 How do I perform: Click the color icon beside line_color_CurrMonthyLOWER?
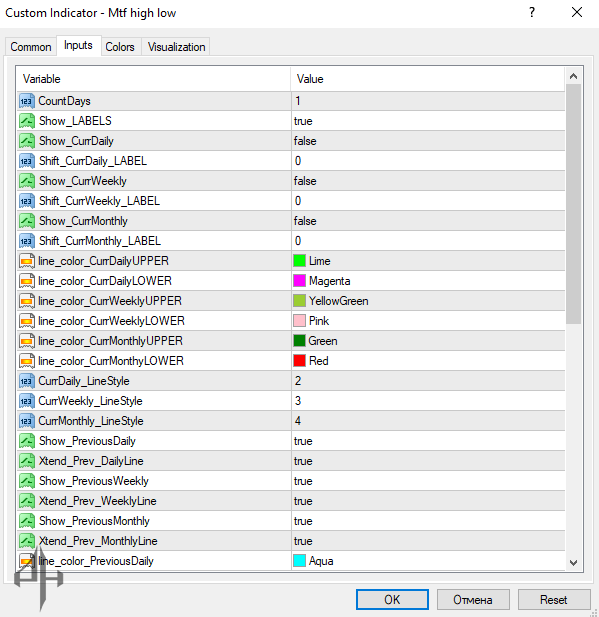click(x=27, y=361)
